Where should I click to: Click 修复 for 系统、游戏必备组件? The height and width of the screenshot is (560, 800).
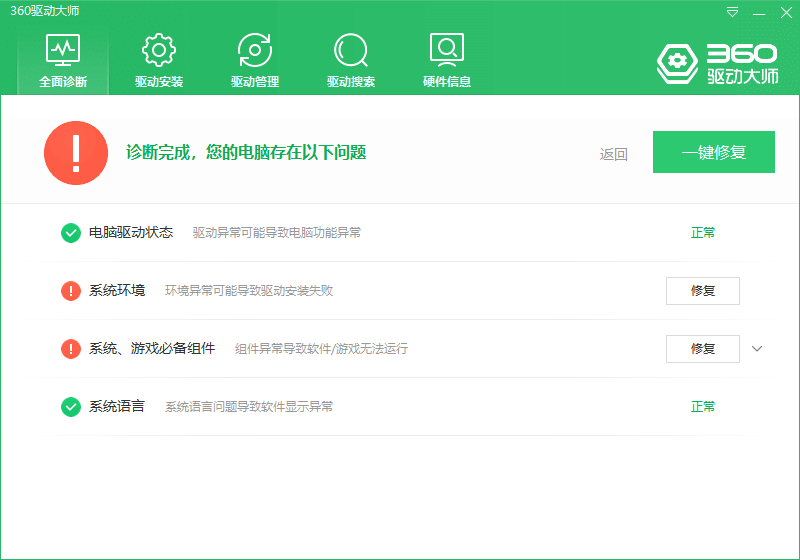(703, 349)
